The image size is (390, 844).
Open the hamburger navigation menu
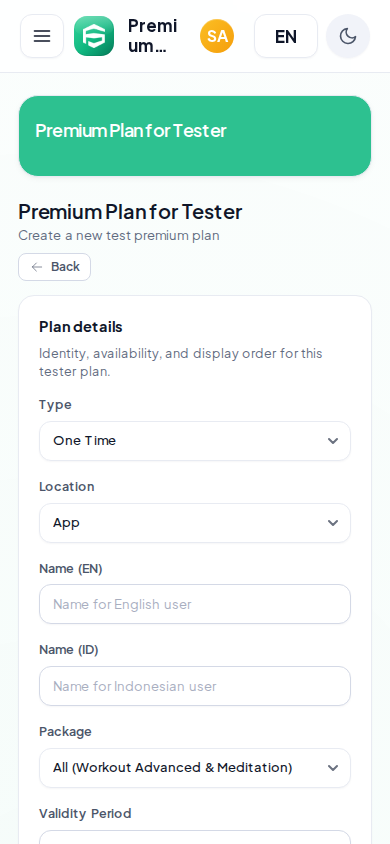coord(42,36)
